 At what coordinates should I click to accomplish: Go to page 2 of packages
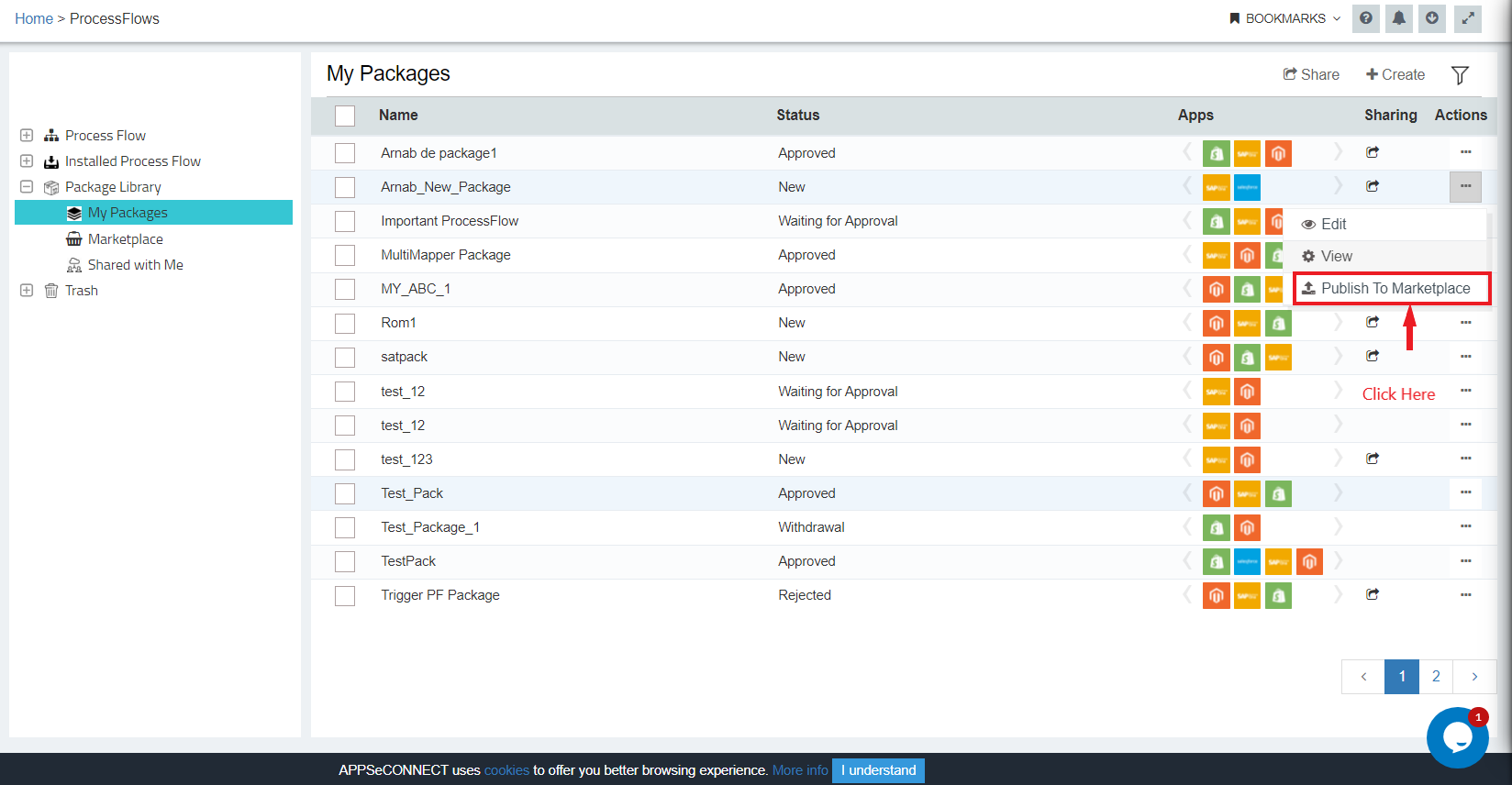click(x=1436, y=677)
